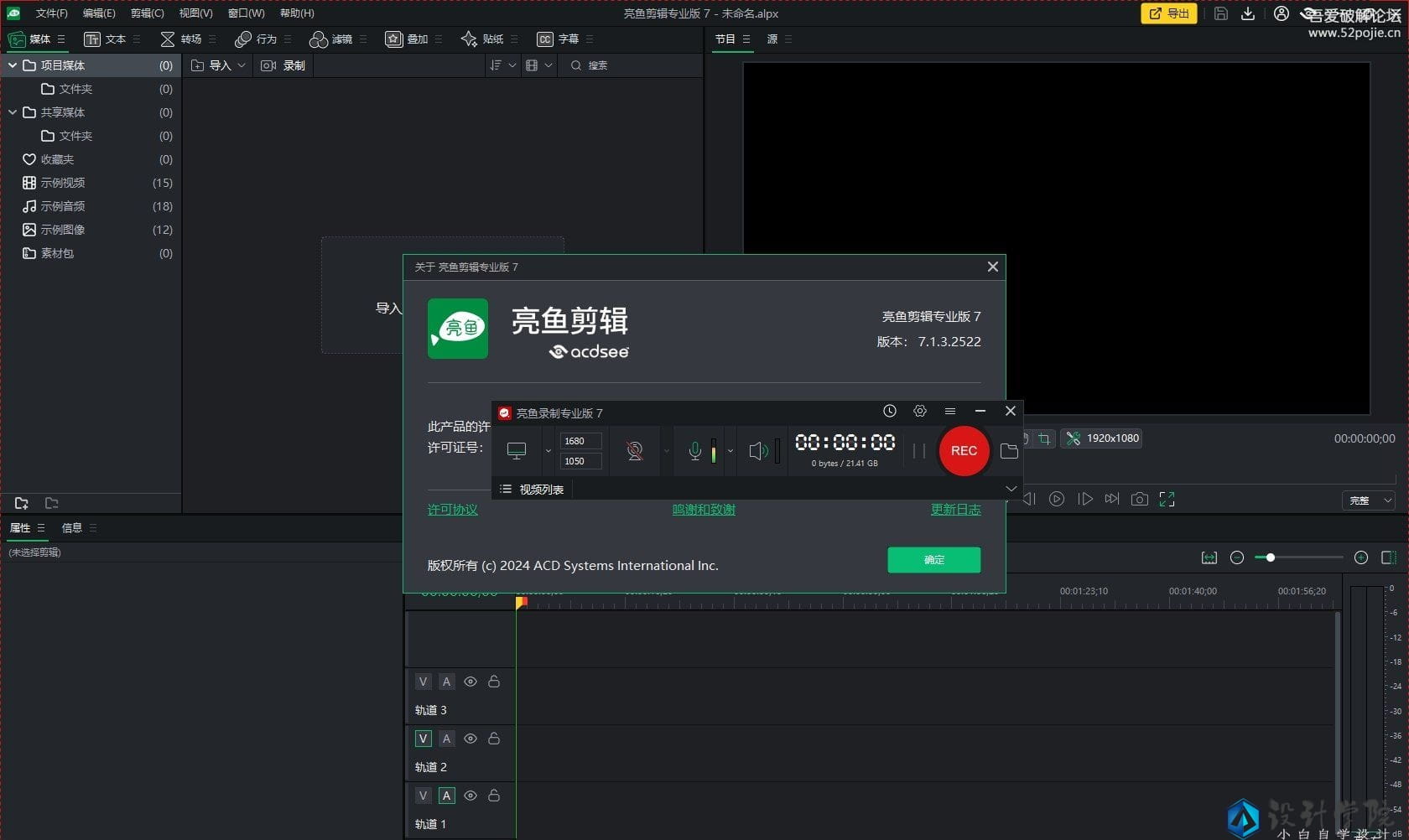Open the 剪辑(C) menu
This screenshot has width=1409, height=840.
point(147,13)
